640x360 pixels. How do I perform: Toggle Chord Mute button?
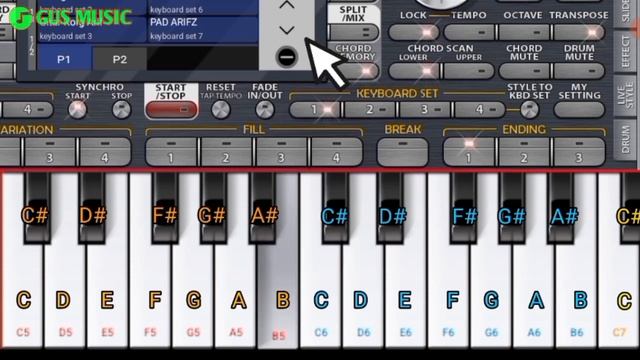click(524, 71)
